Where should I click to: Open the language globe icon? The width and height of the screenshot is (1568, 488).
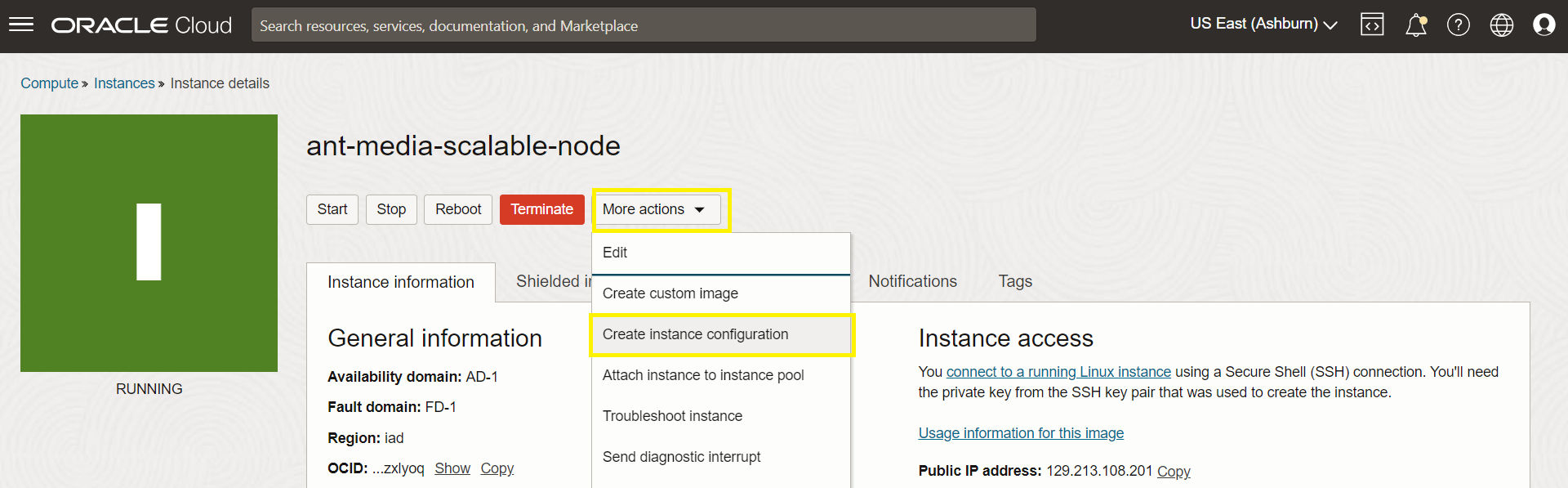click(x=1502, y=25)
